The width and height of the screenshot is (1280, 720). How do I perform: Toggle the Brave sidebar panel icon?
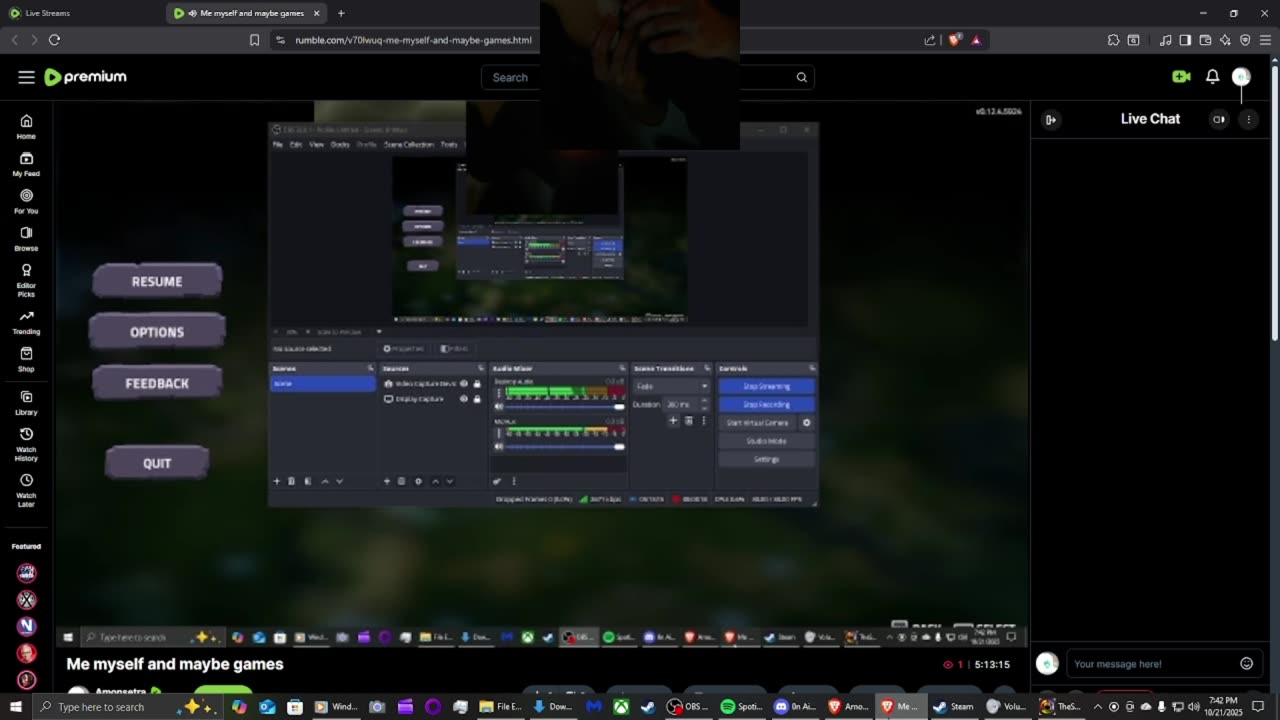pos(1185,40)
